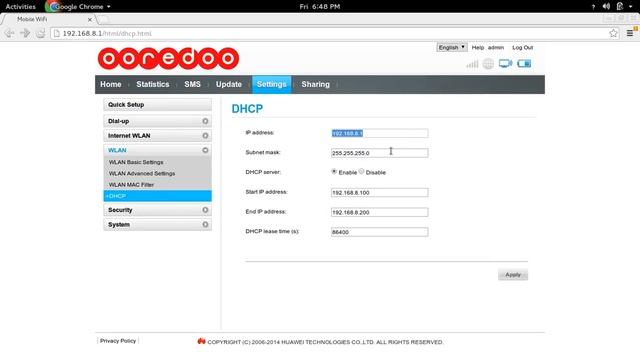The image size is (640, 360).
Task: Click the WiFi device status icon
Action: [524, 63]
